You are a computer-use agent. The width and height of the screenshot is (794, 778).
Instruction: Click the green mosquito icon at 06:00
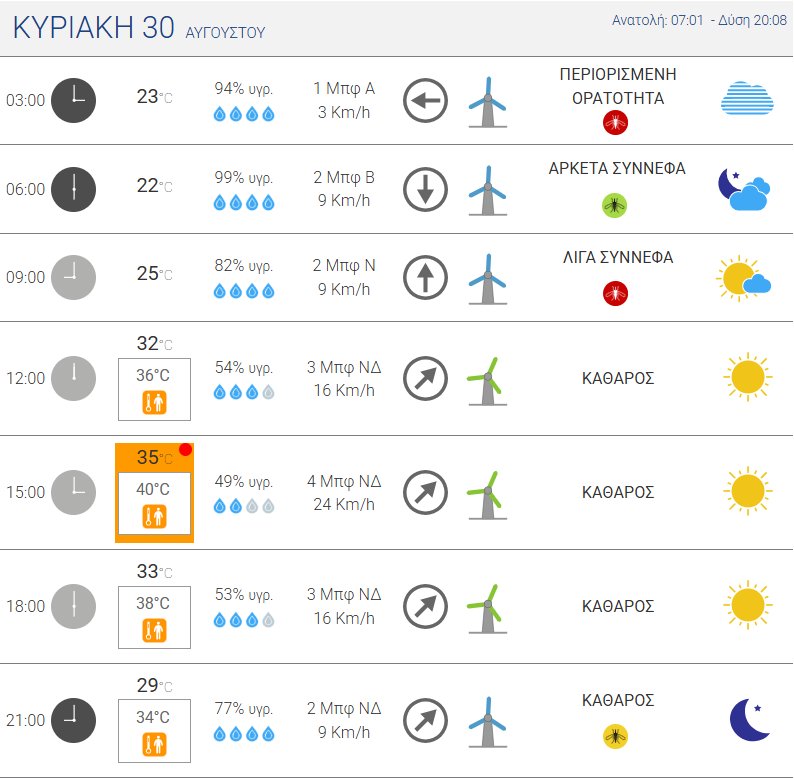click(x=615, y=206)
